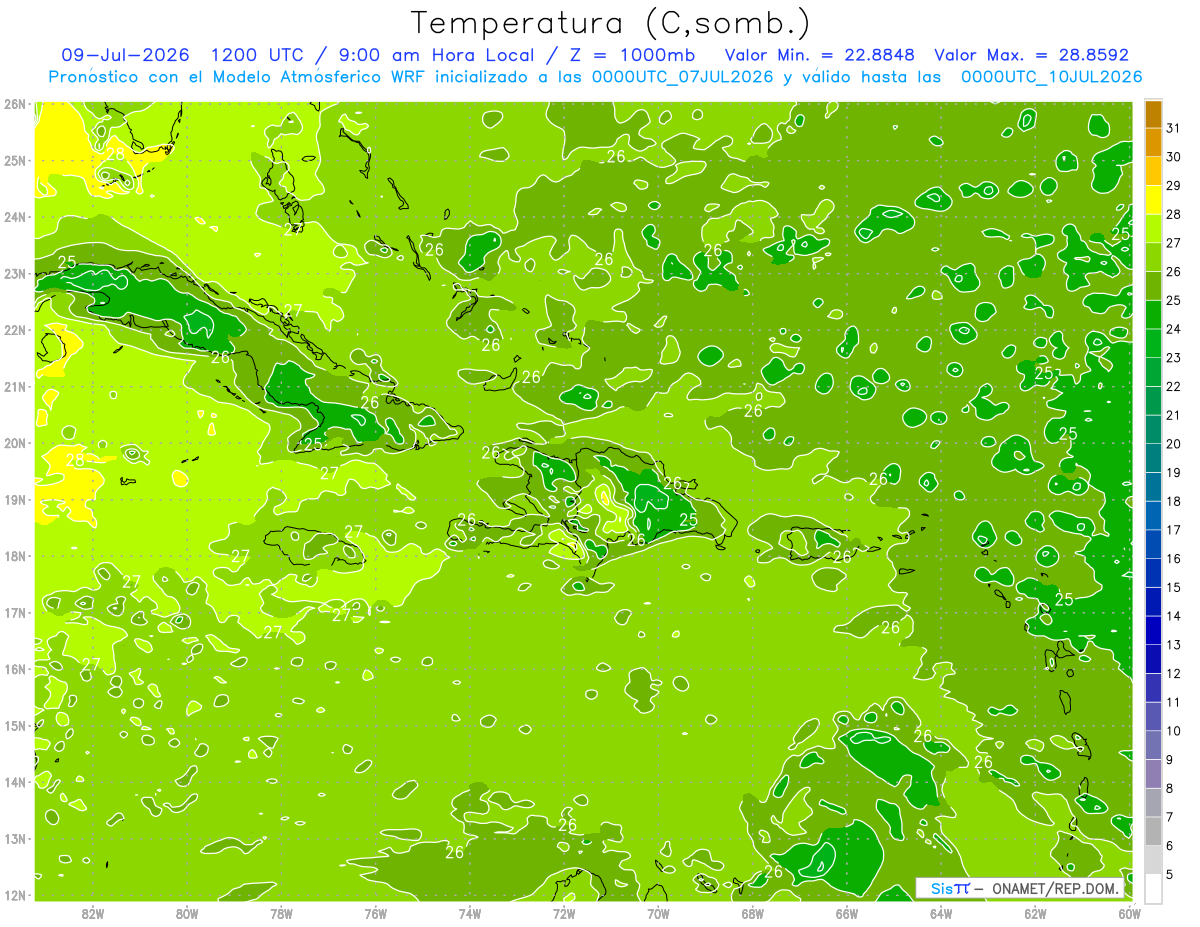1200x927 pixels.
Task: Select the green legend swatch between 24 and 25
Action: tap(1153, 315)
